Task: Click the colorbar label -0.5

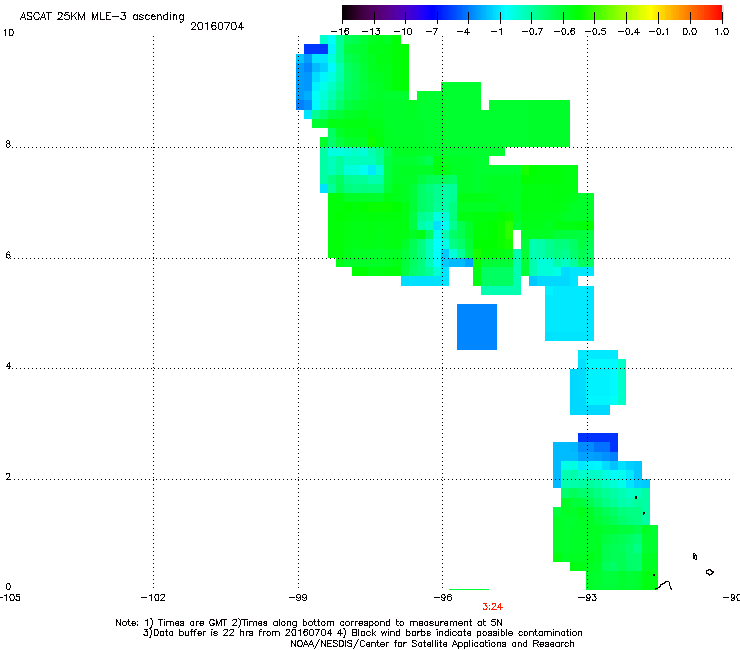Action: tap(596, 32)
